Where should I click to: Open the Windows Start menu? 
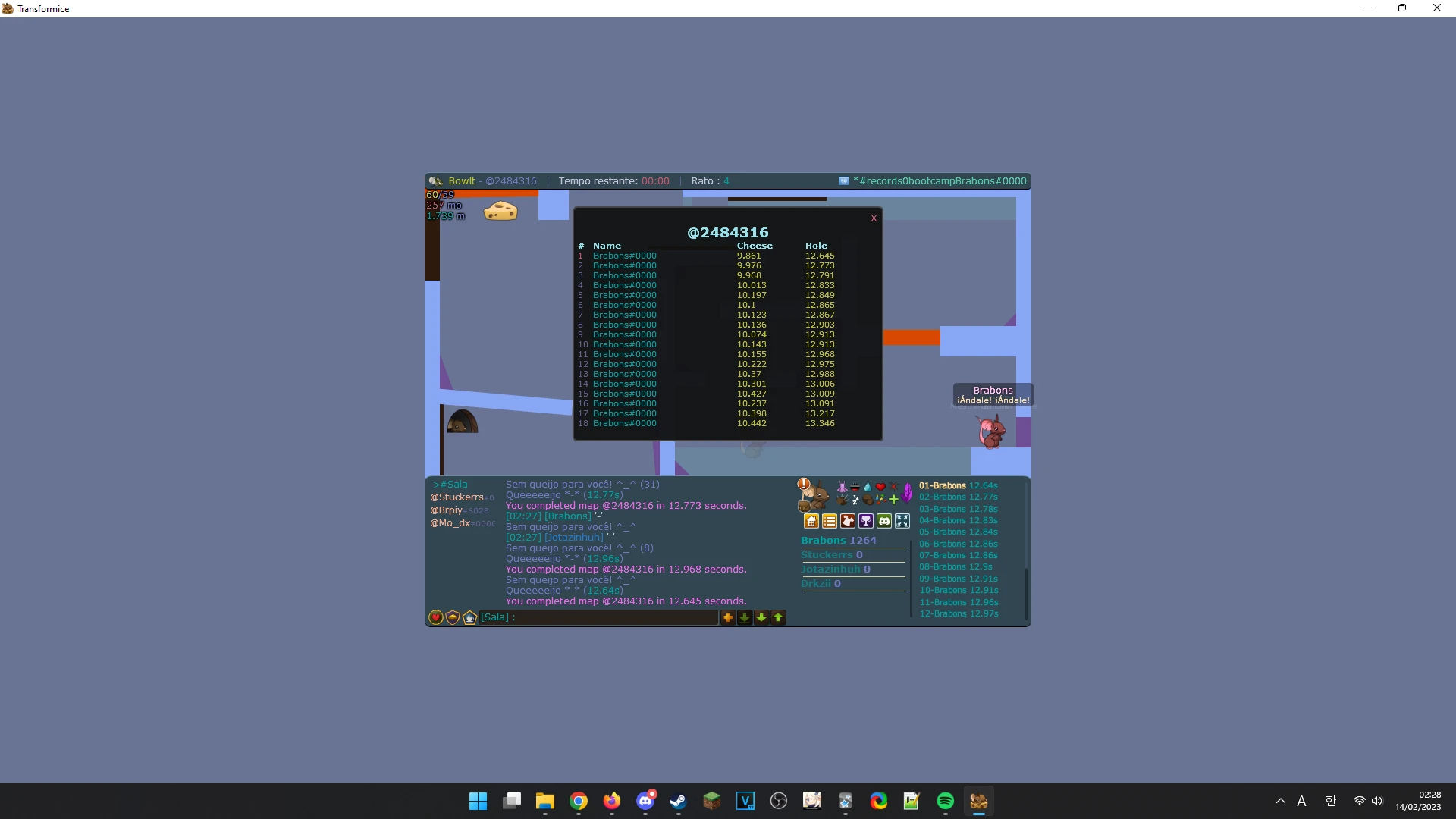479,801
